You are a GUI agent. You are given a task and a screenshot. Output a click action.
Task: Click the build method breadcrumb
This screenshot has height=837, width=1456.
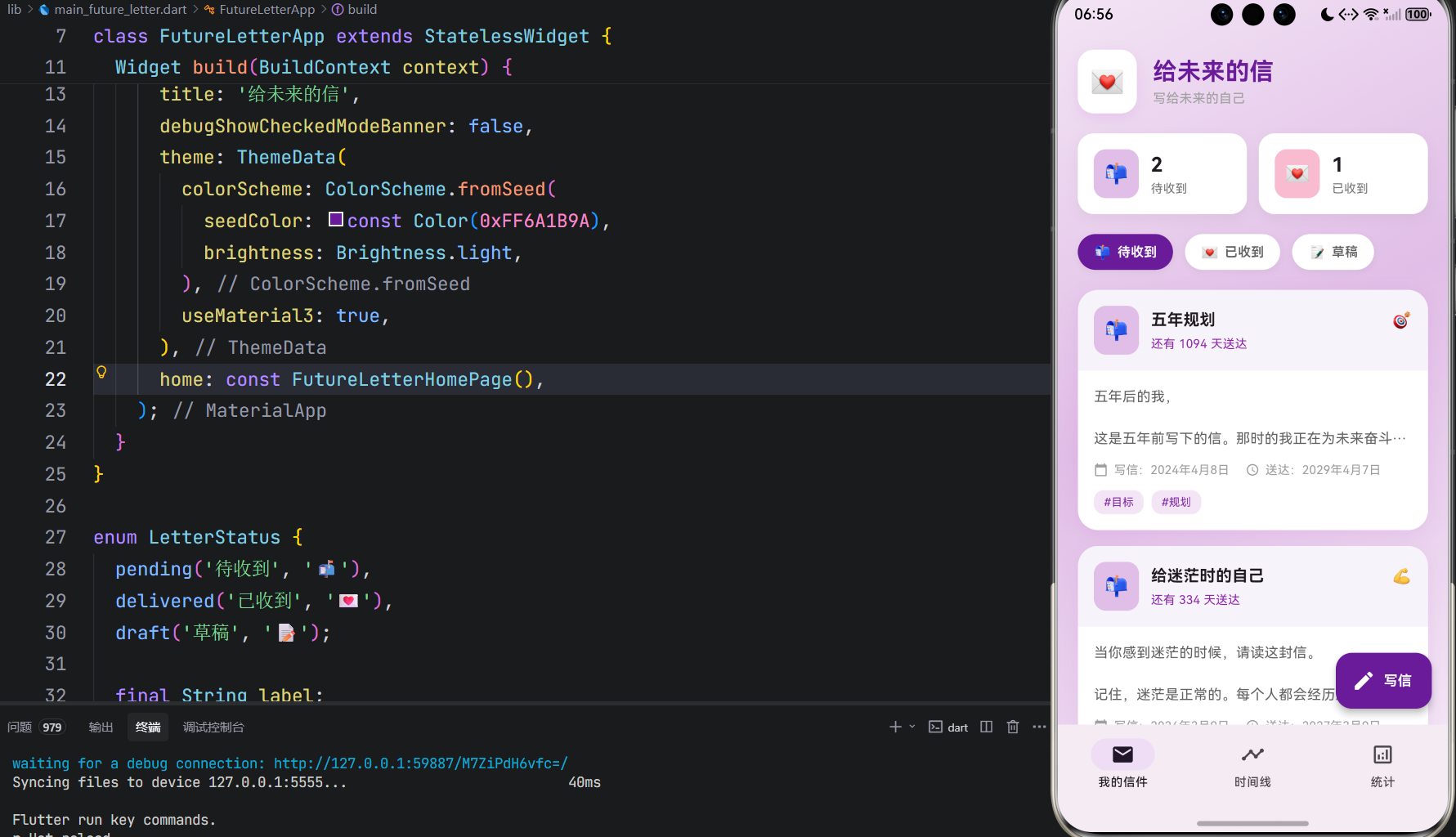pyautogui.click(x=362, y=10)
